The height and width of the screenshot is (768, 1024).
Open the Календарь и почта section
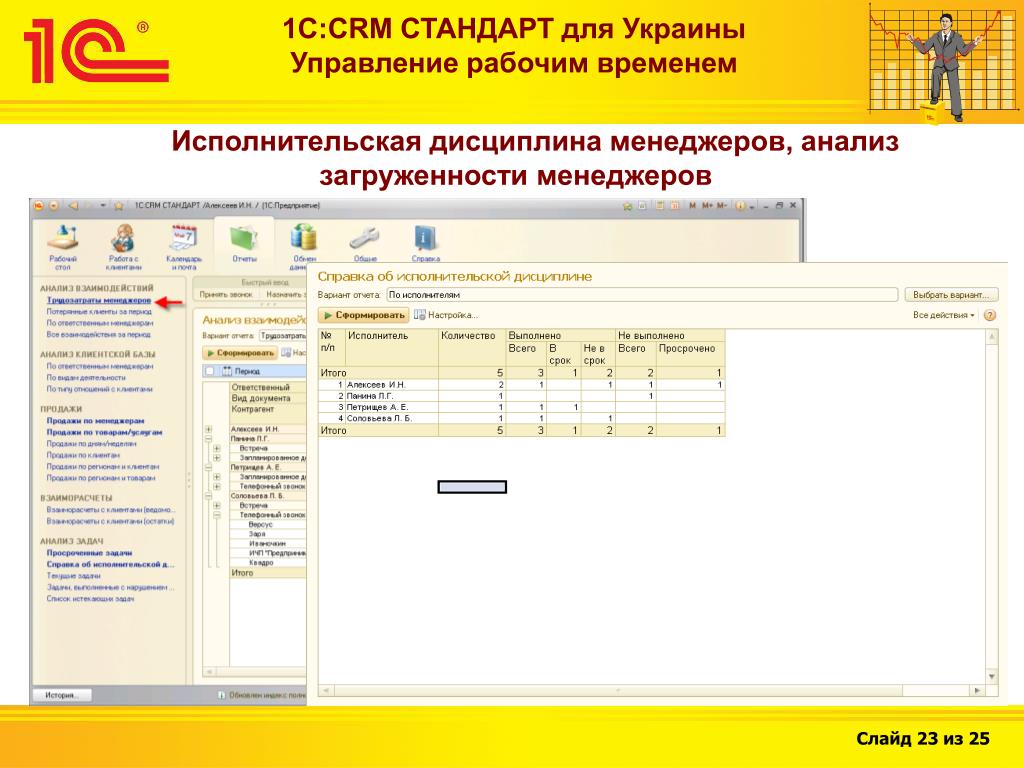(184, 247)
